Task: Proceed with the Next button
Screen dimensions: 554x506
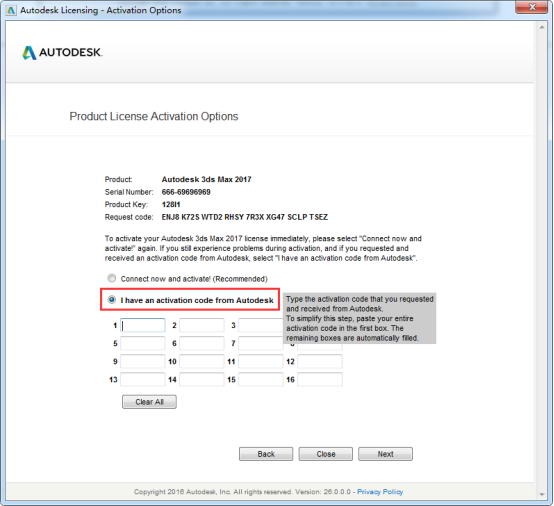Action: 385,454
